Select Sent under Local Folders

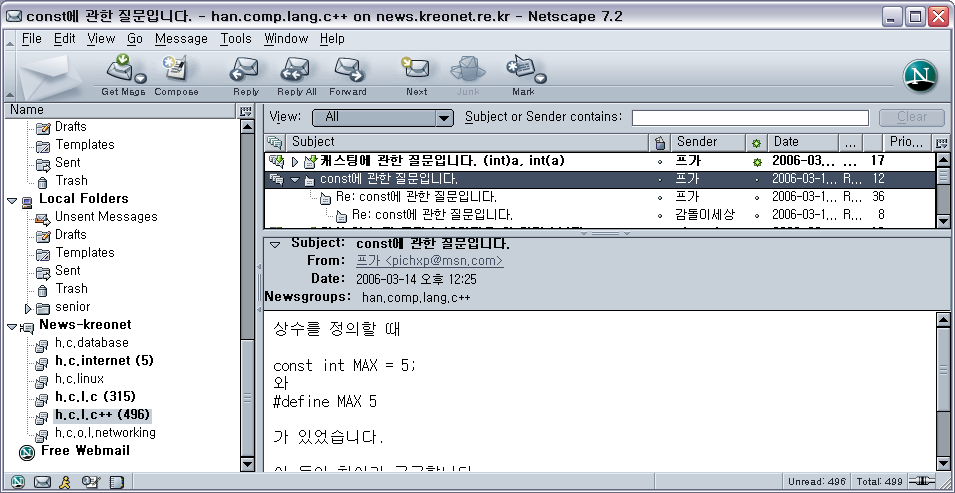click(x=68, y=271)
